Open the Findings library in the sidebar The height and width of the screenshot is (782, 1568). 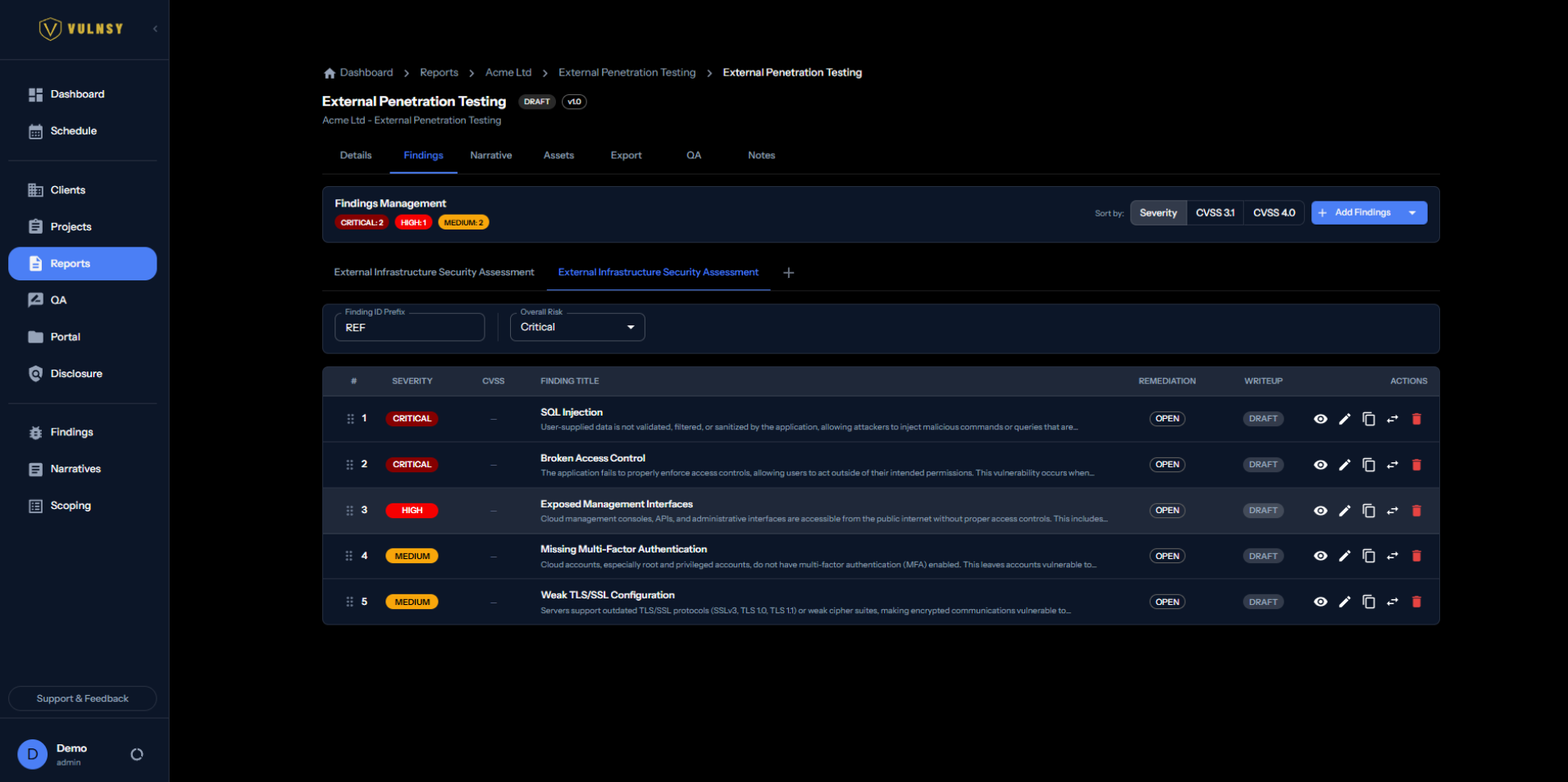[x=82, y=432]
